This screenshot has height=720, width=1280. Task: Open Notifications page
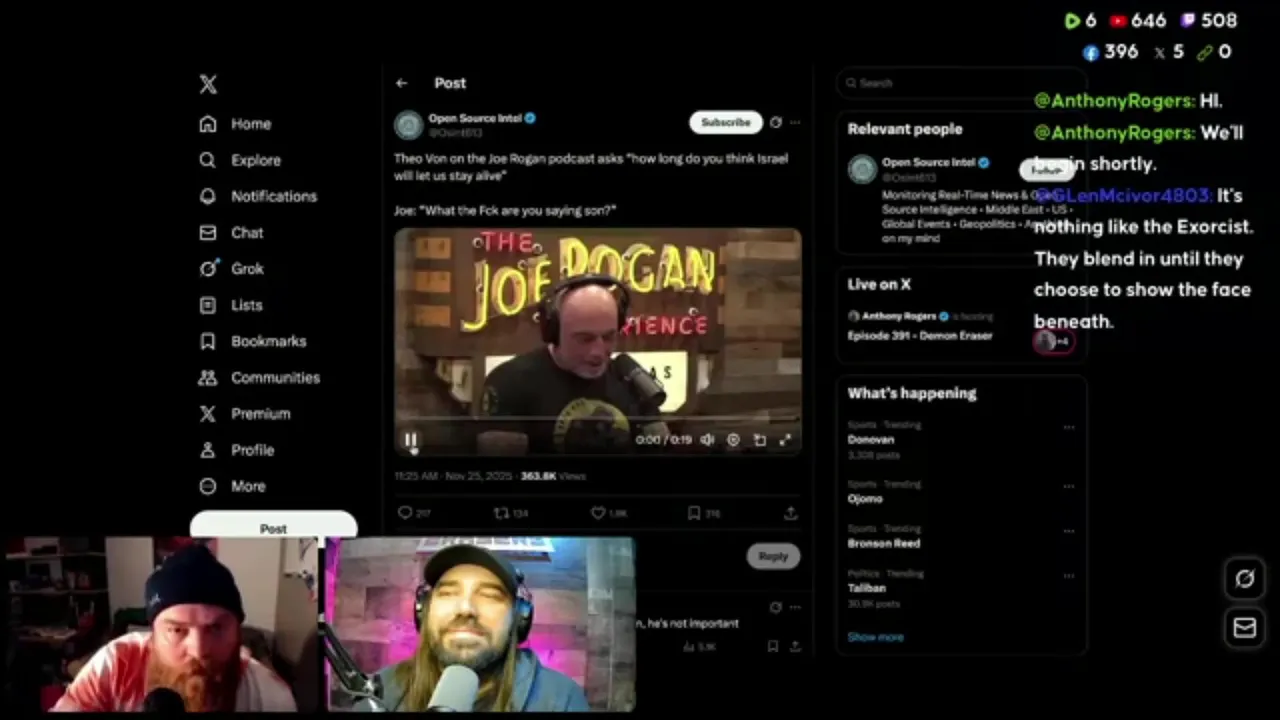[x=258, y=196]
